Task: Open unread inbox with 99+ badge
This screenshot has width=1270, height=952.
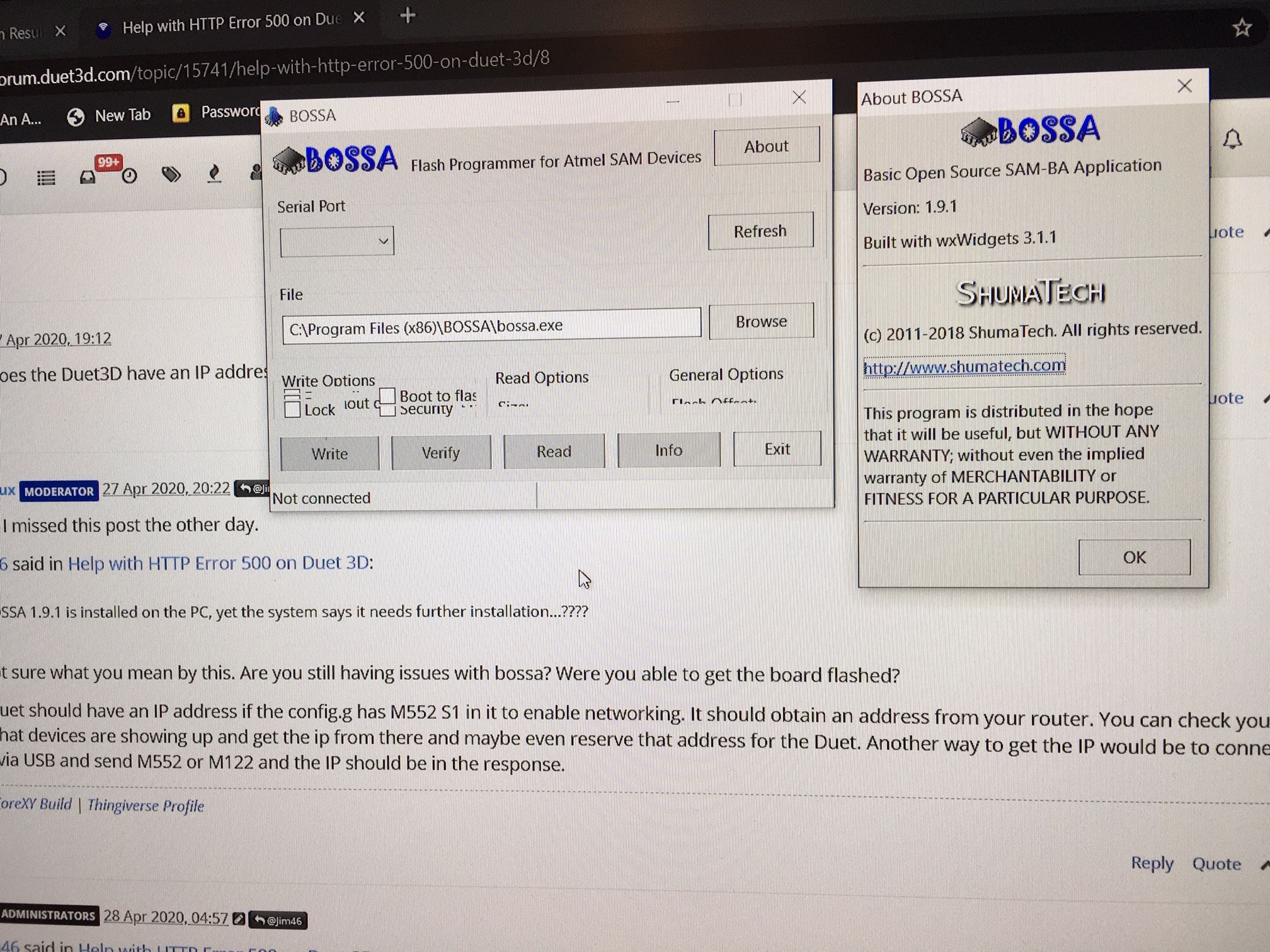Action: point(88,178)
